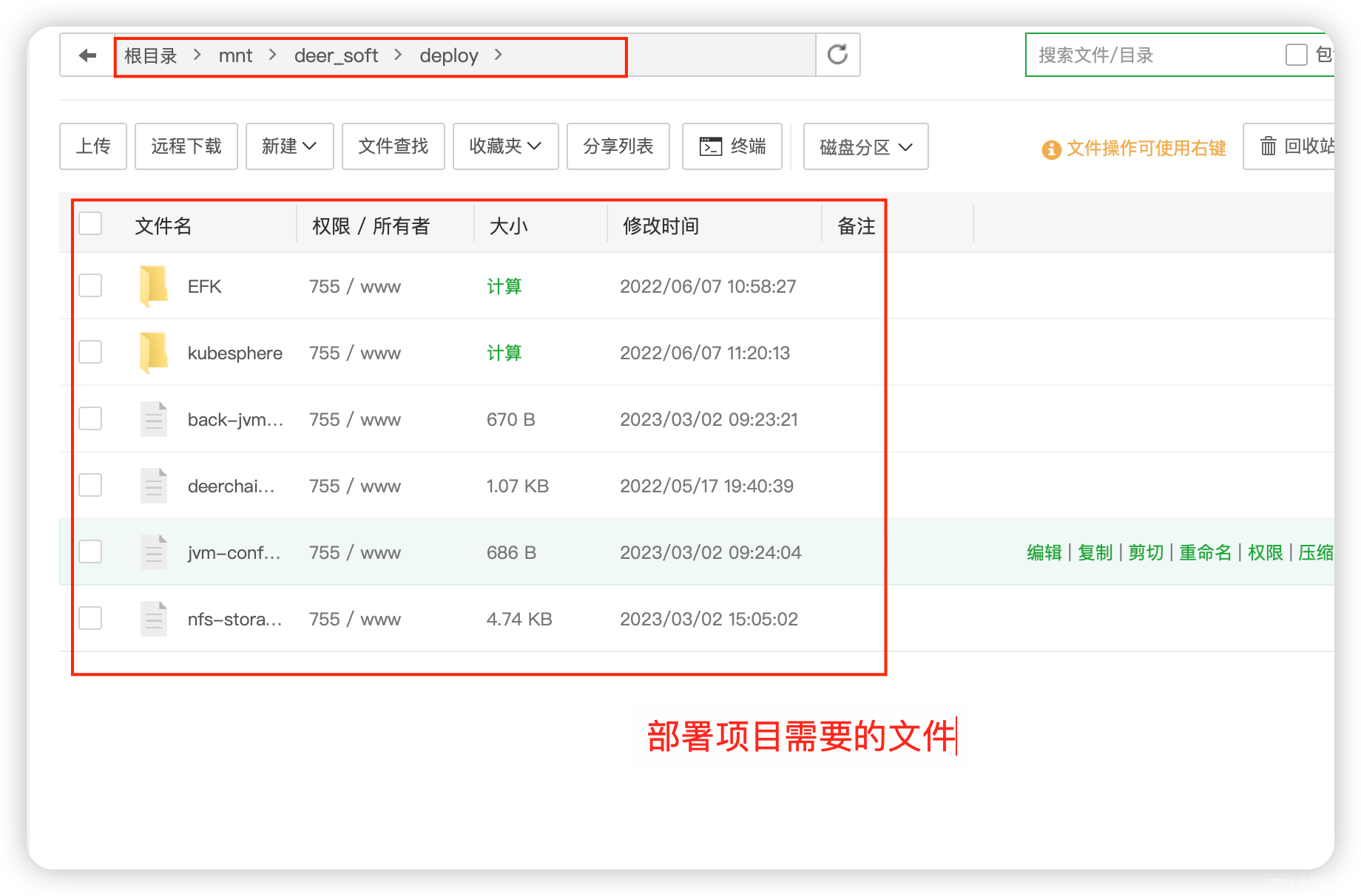Screen dimensions: 1361x896
Task: Click deploy in breadcrumb
Action: coord(449,56)
